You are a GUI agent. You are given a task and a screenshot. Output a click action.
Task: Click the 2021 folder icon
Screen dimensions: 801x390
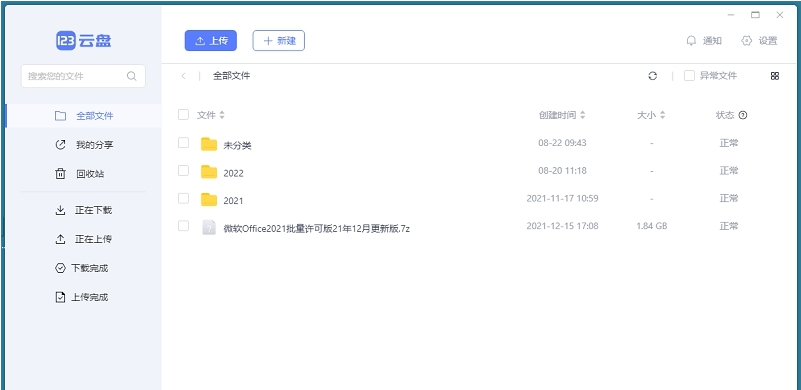tap(209, 200)
